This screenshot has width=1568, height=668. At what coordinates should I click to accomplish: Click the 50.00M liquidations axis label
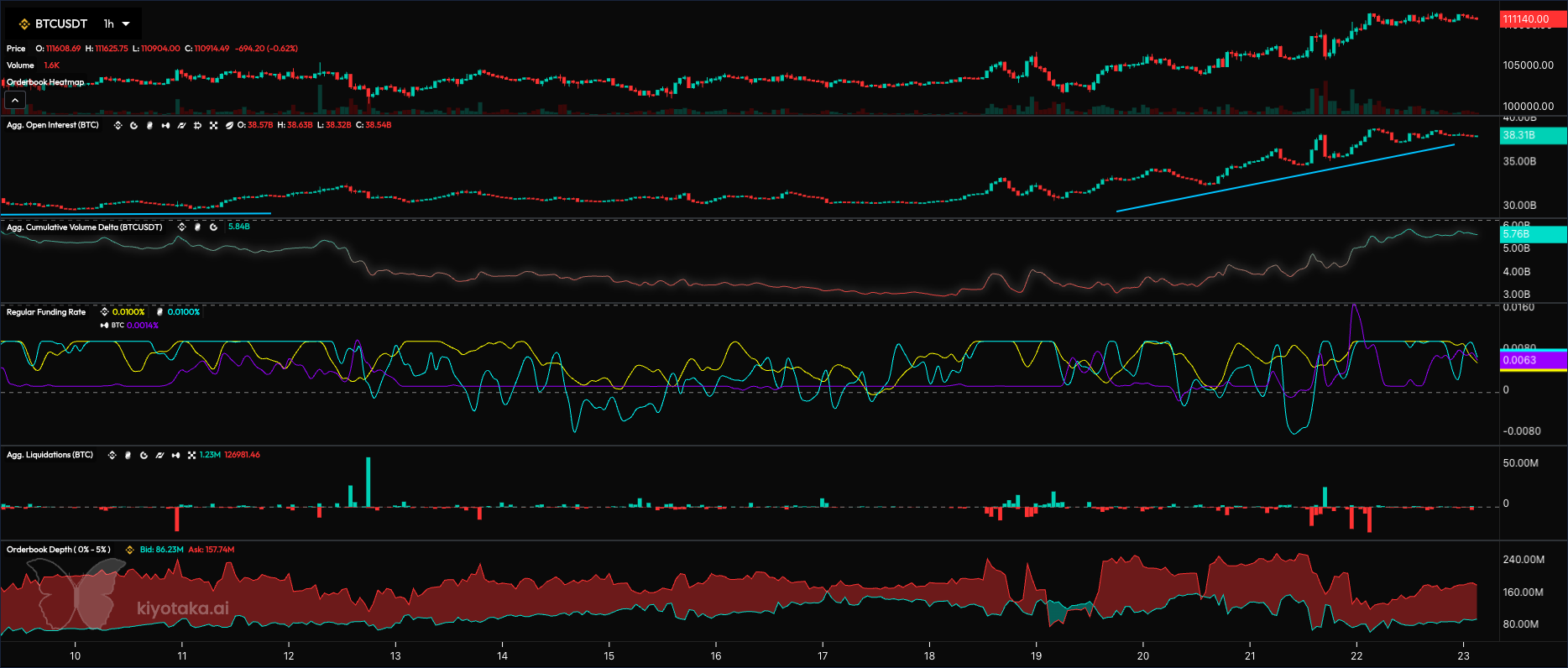pos(1520,463)
